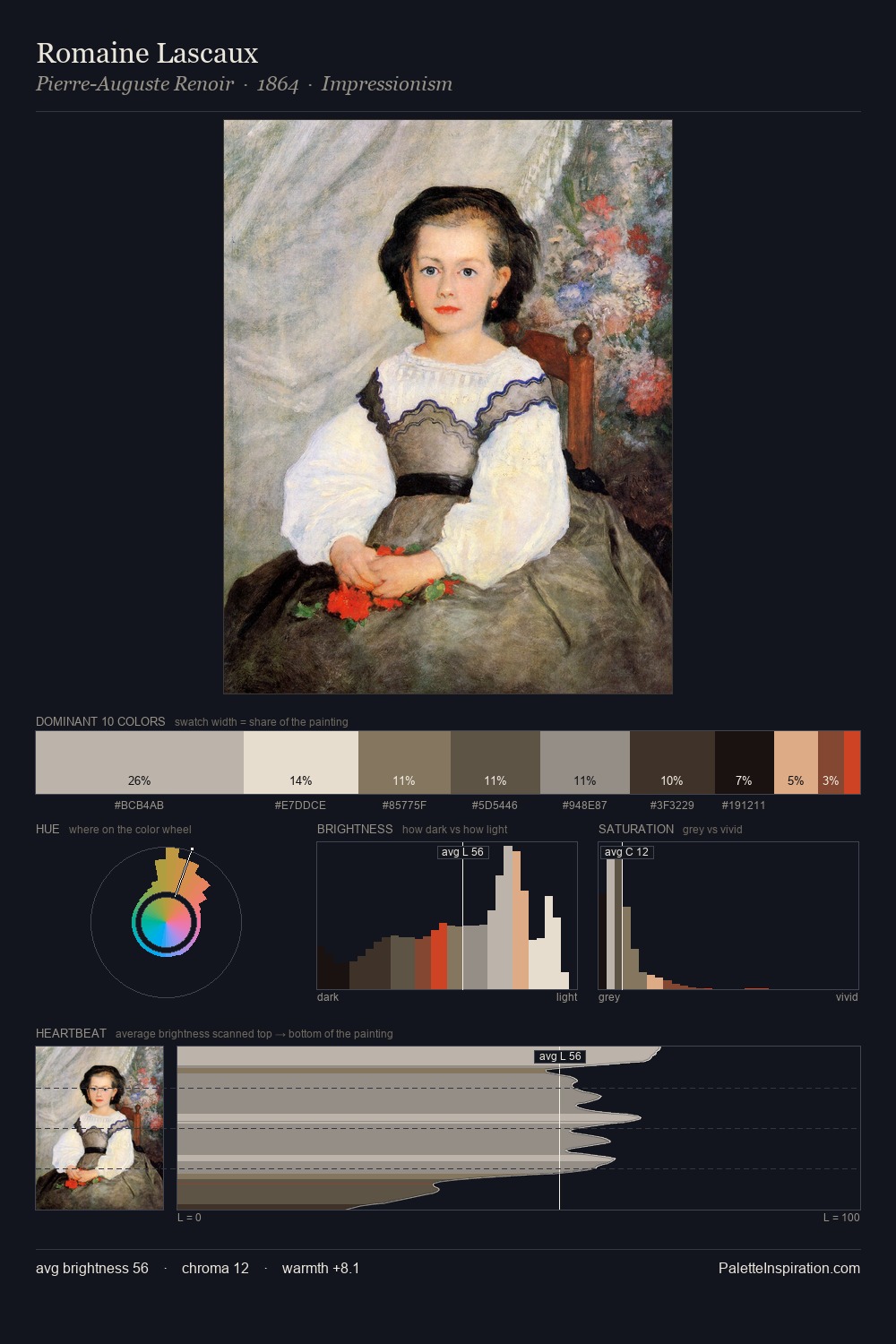Screen dimensions: 896x1344
Task: Click the 'SATURATION' section heading
Action: tap(636, 829)
